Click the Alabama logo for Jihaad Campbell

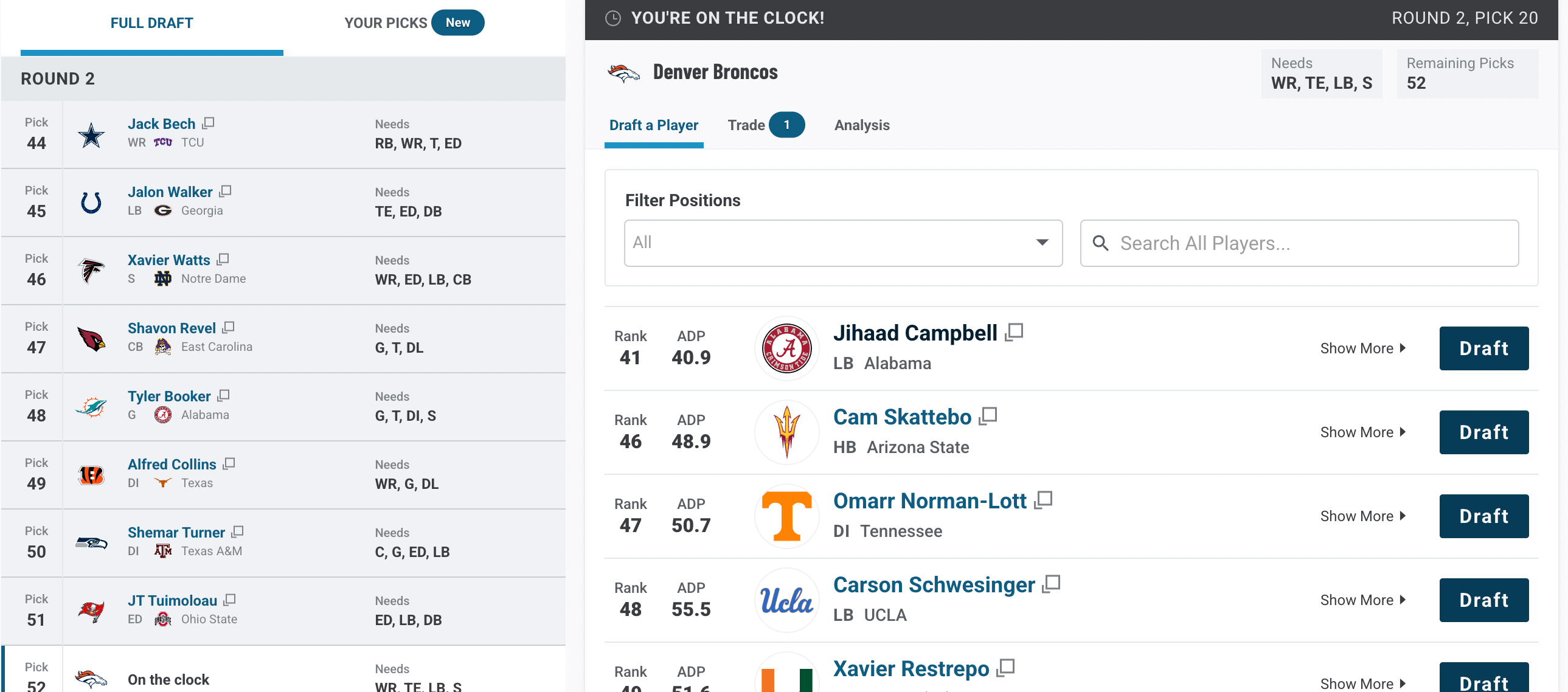click(786, 348)
